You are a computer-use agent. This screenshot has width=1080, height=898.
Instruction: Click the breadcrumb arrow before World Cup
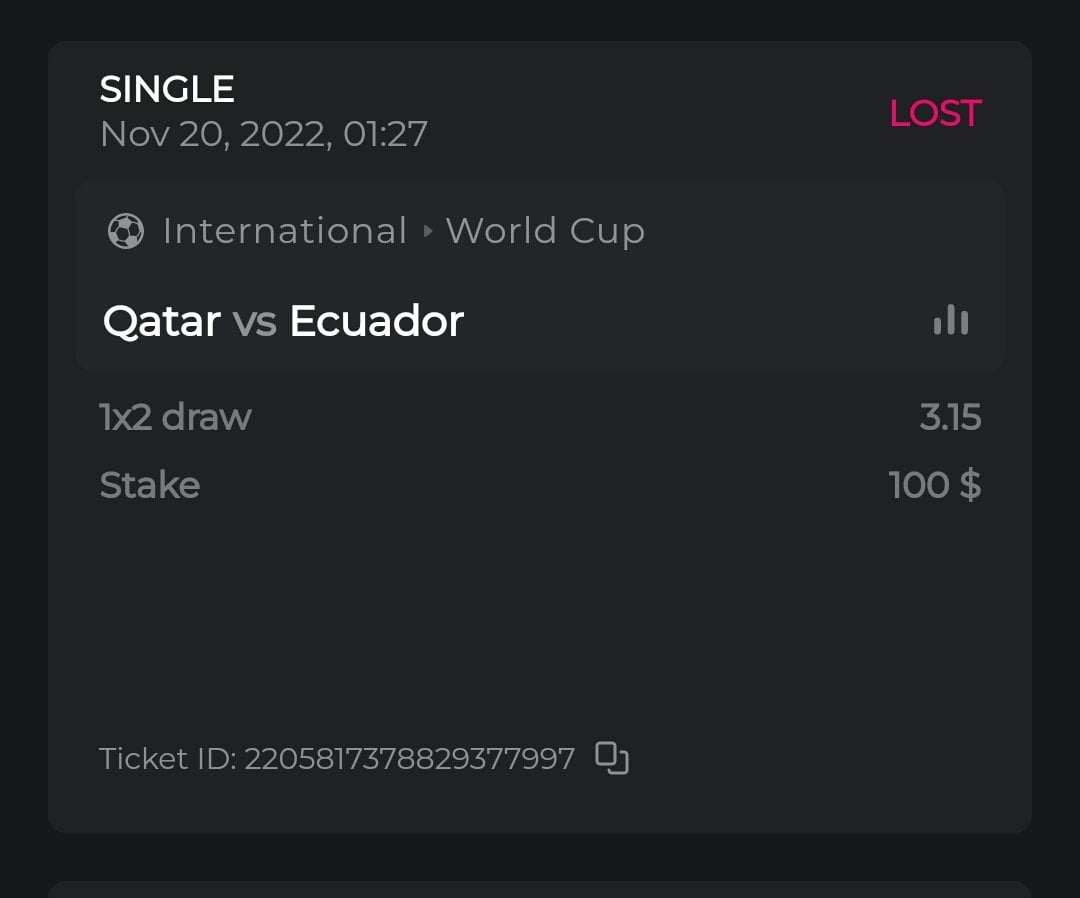(428, 232)
